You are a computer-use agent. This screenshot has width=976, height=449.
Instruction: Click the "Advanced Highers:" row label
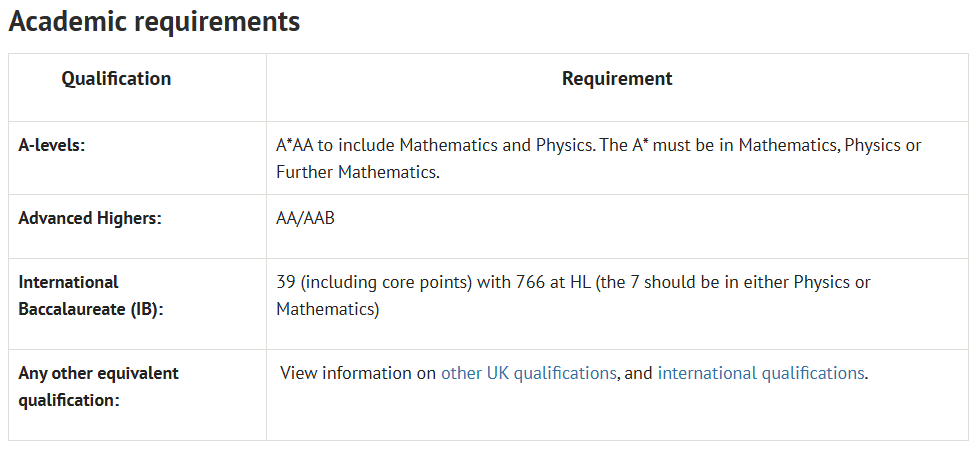click(x=90, y=218)
